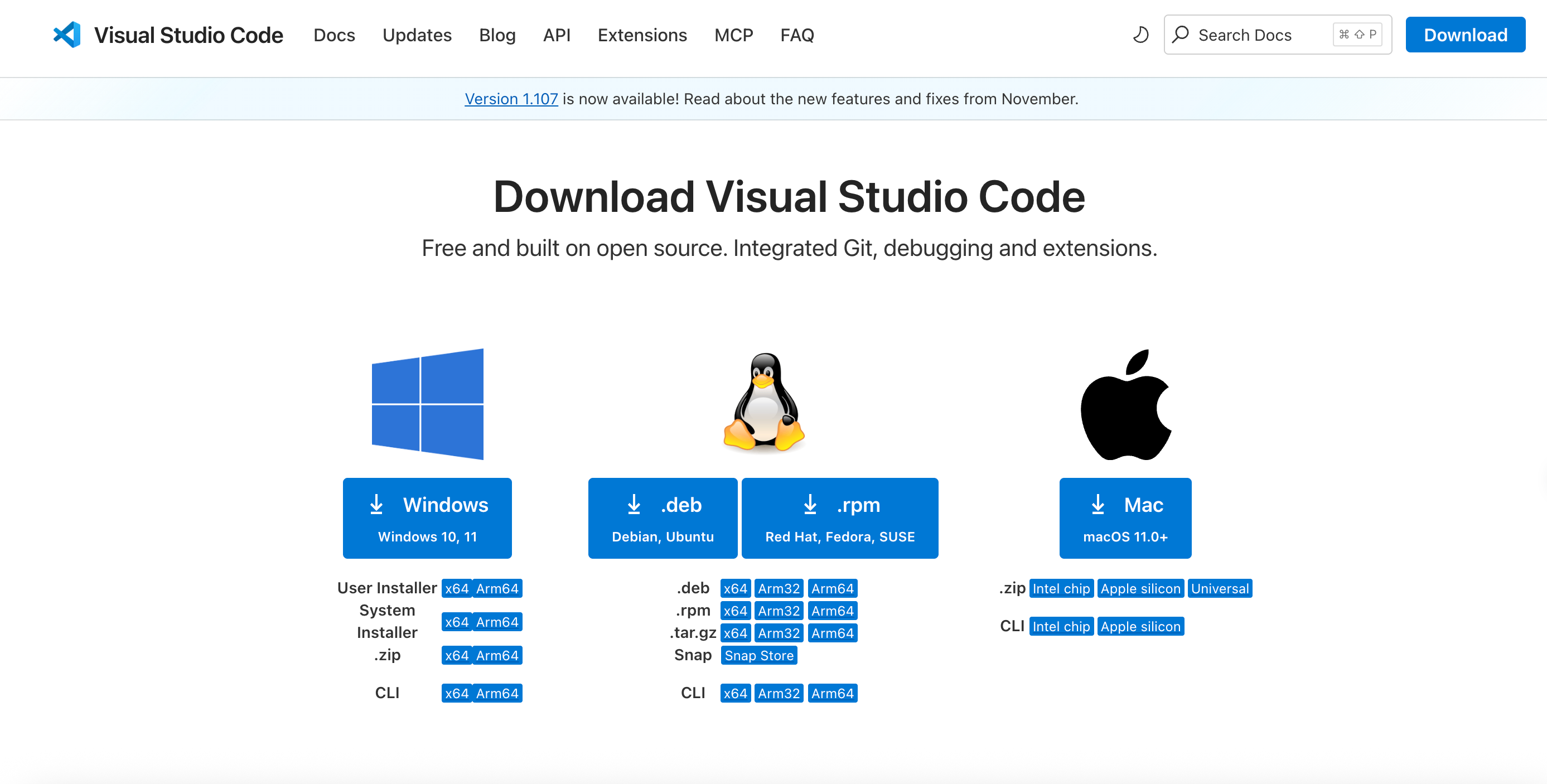
Task: Download the Windows 10, 11 installer
Action: click(427, 518)
